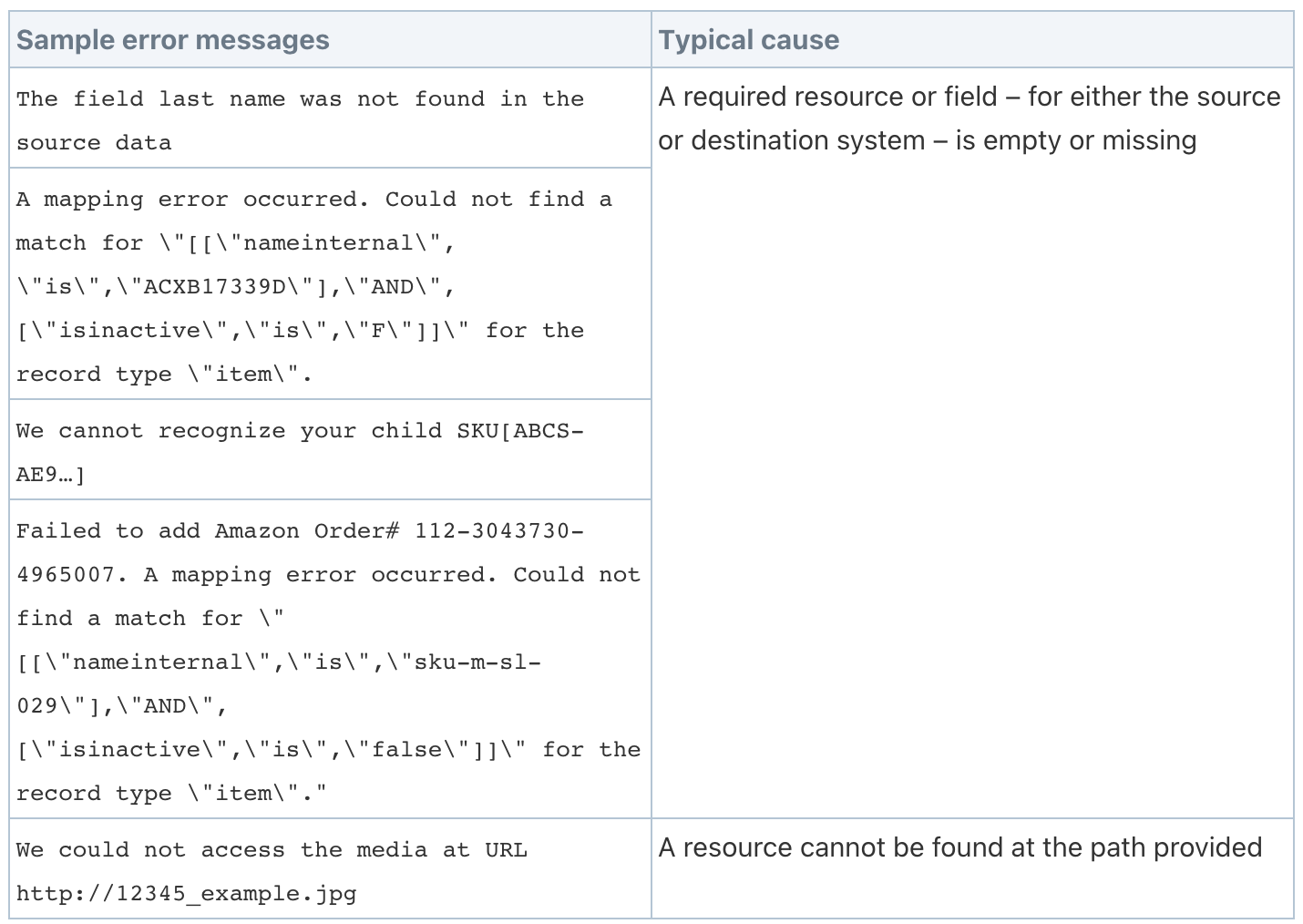Select the URL http://12345_example.jpg
1303x924 pixels.
[x=186, y=894]
